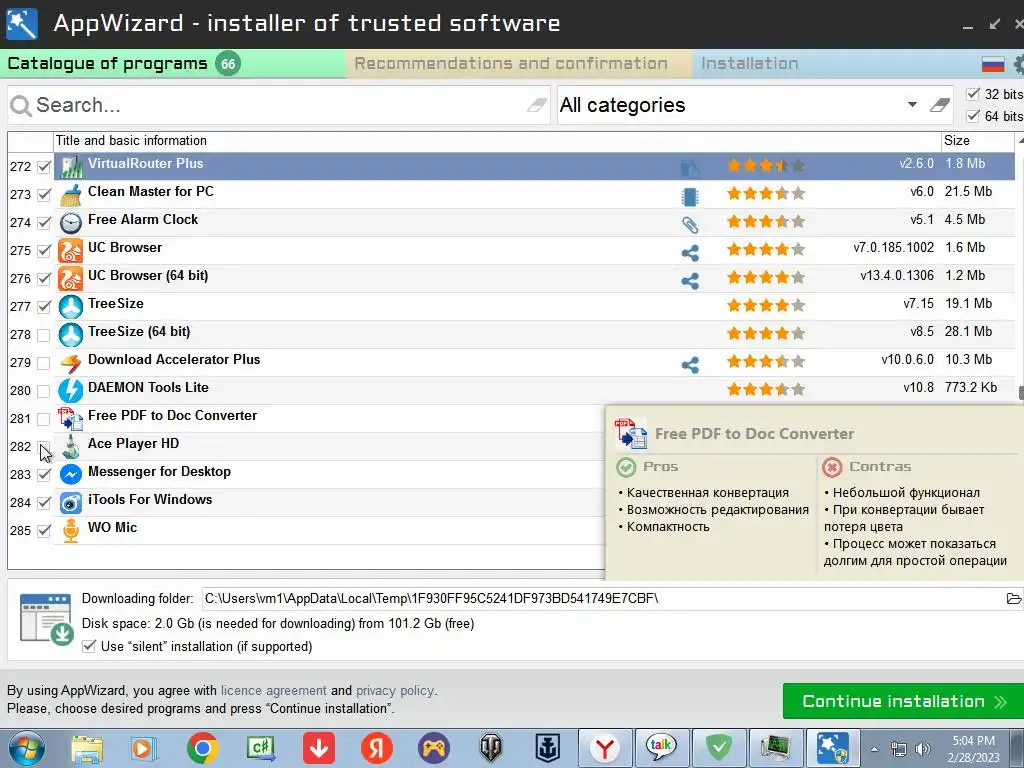Image resolution: width=1024 pixels, height=768 pixels.
Task: Click the chip category icon for Clean Master
Action: tap(690, 197)
